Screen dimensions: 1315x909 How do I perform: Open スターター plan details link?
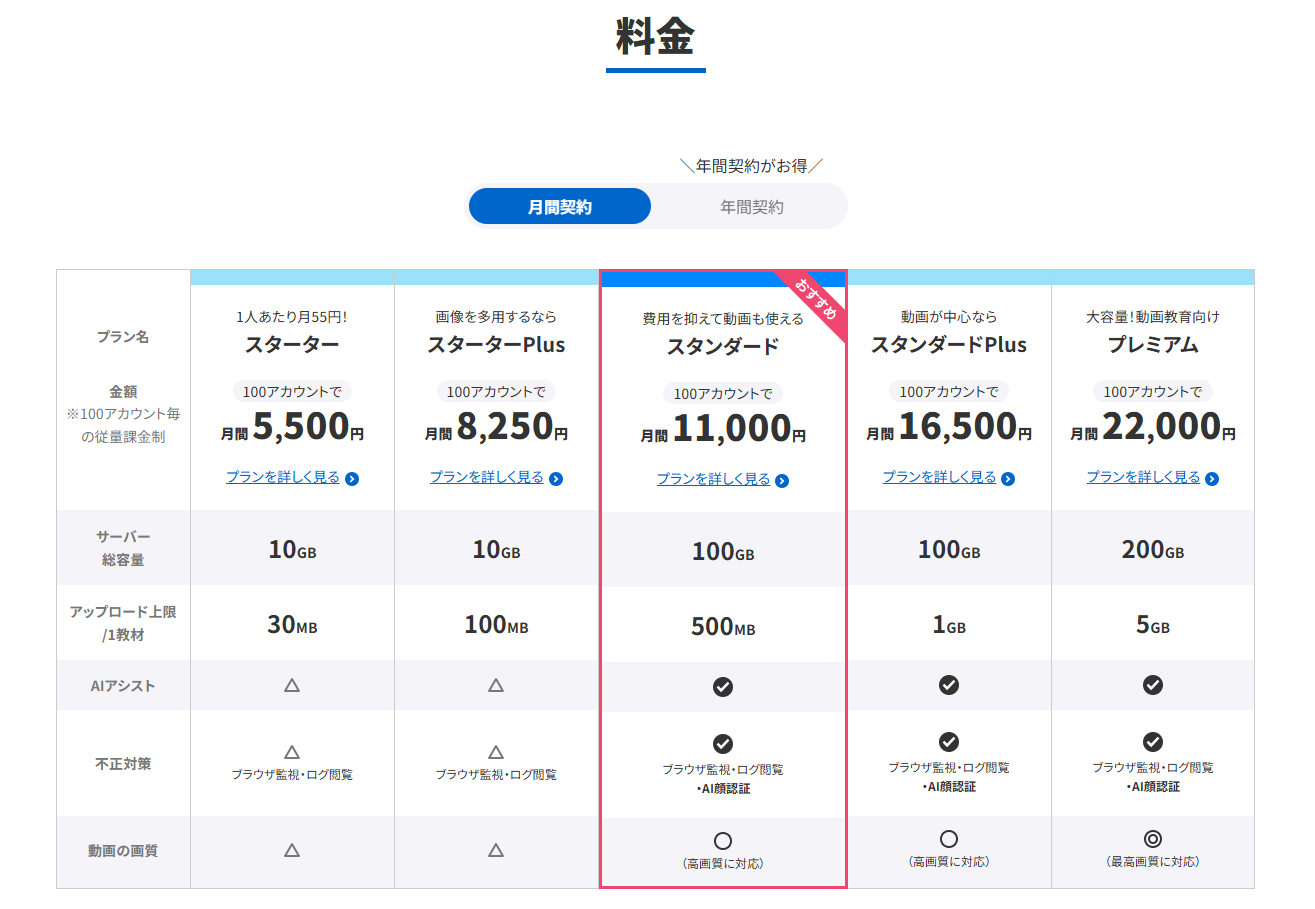coord(283,477)
